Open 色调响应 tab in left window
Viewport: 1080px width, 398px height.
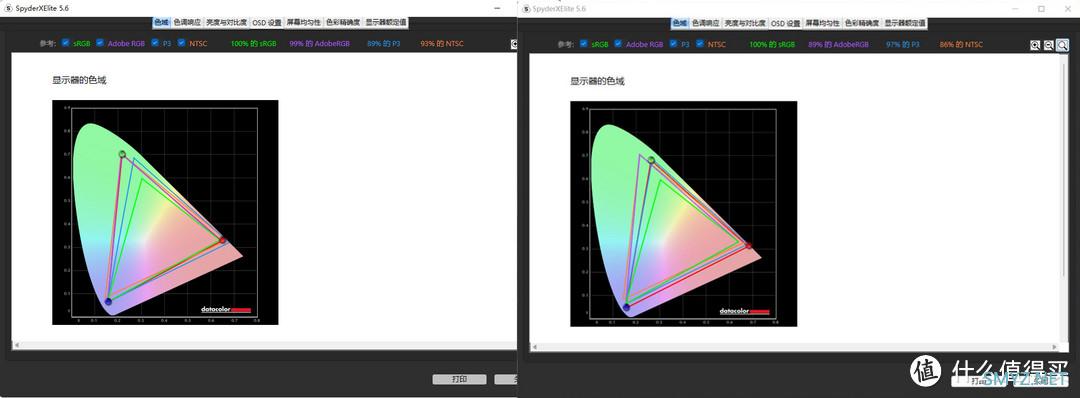tap(187, 22)
